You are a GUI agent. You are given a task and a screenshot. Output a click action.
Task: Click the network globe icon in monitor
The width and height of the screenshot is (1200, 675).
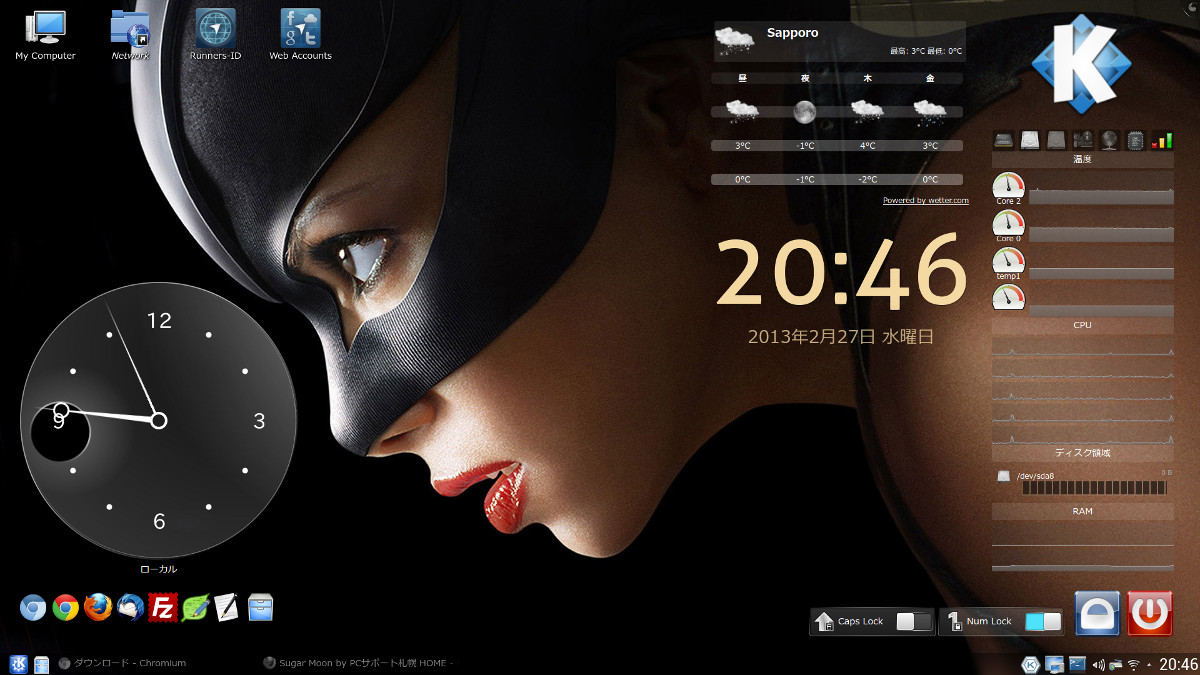[x=1109, y=140]
